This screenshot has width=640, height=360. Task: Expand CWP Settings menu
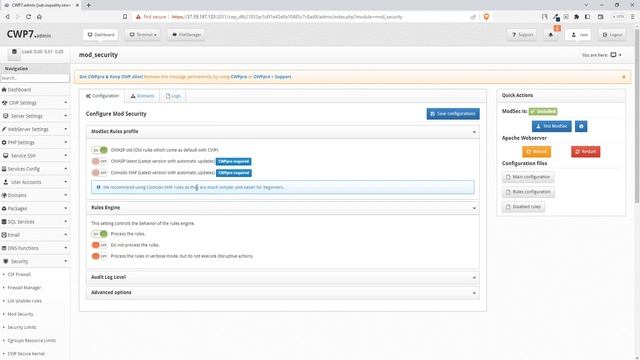click(35, 103)
